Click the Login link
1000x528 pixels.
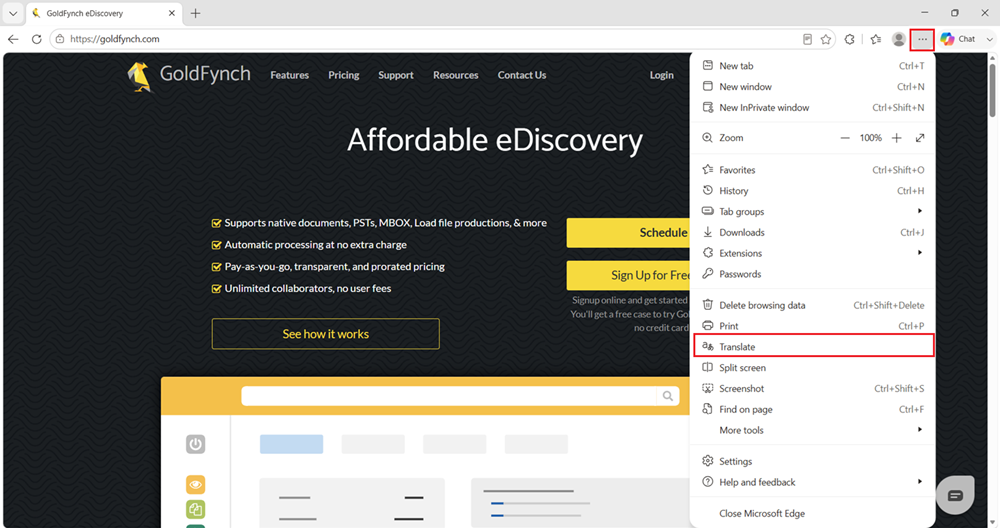[661, 75]
